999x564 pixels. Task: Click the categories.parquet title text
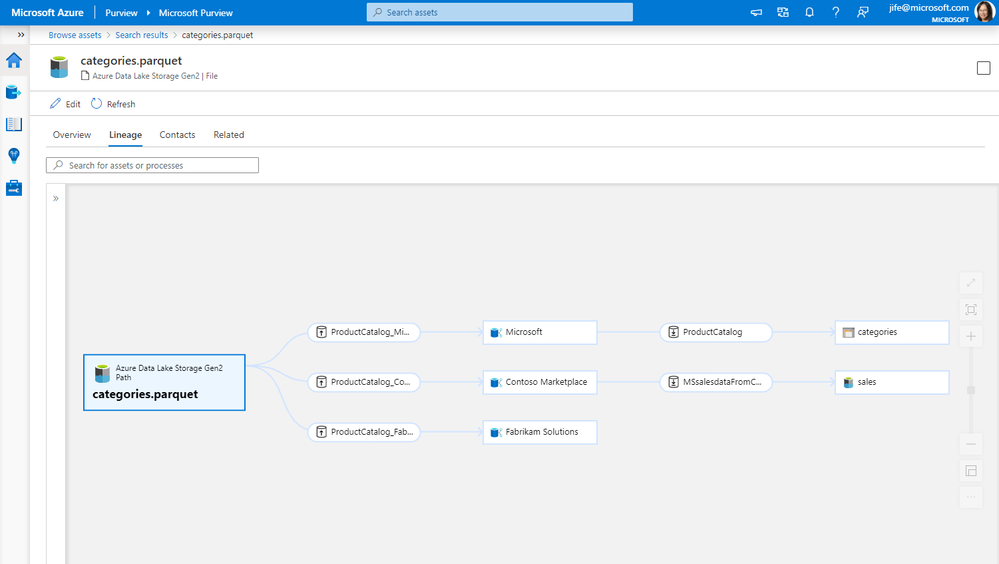131,61
